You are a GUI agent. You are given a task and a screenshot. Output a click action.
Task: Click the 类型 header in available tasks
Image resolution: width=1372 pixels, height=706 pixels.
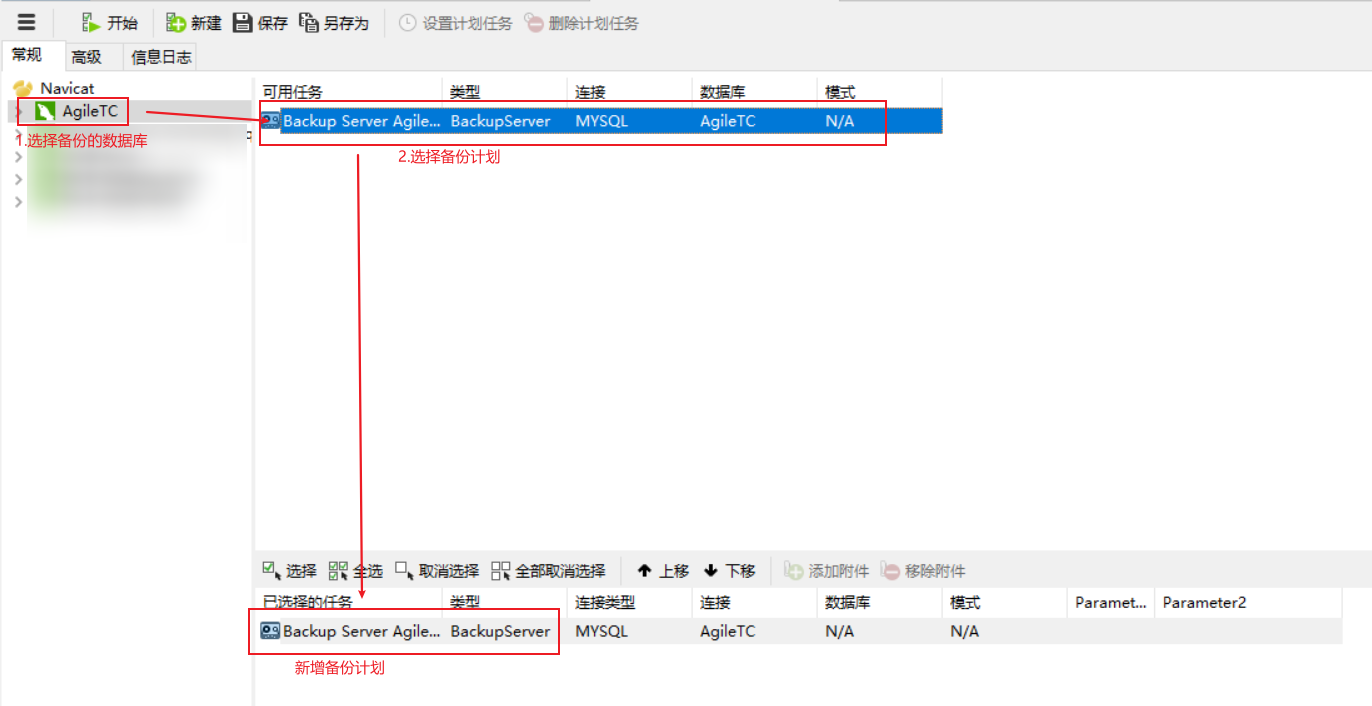pyautogui.click(x=504, y=92)
